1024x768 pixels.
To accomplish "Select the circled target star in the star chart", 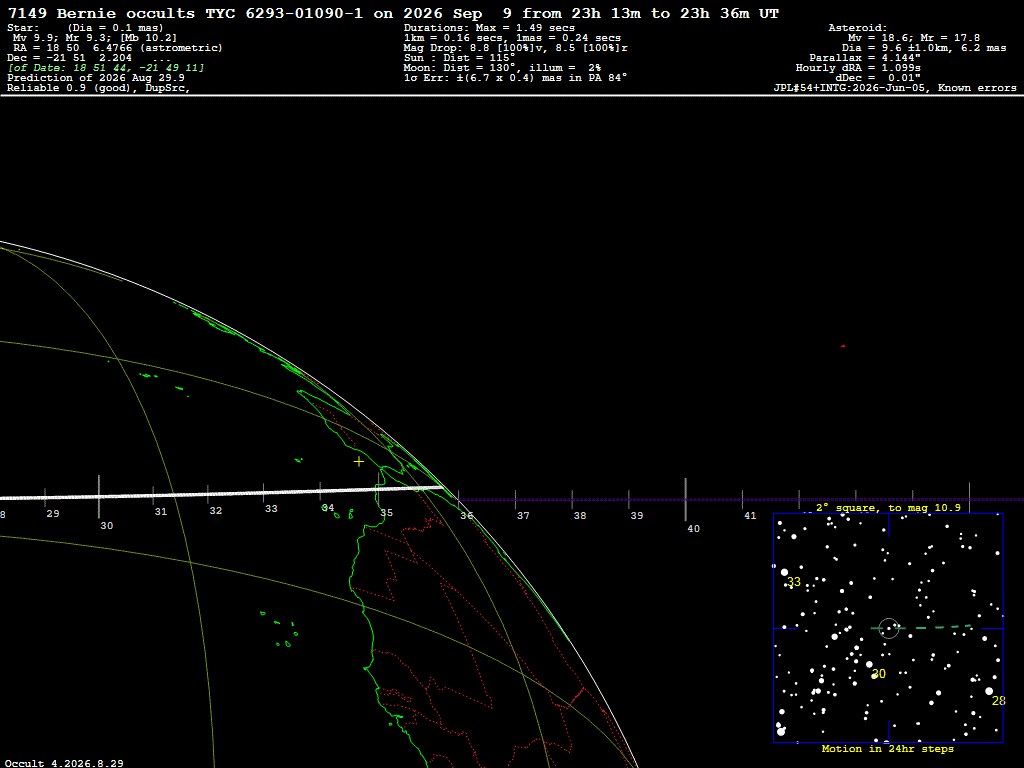I will tap(889, 629).
